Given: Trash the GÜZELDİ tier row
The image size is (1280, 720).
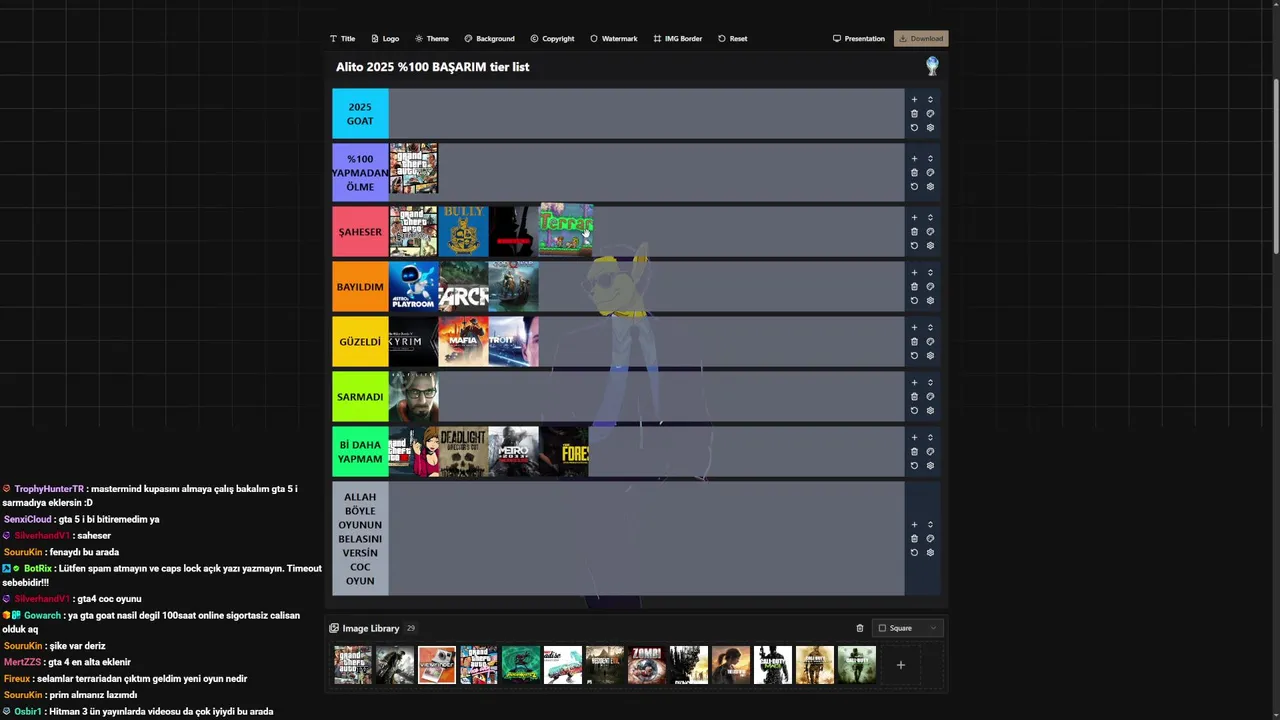Looking at the screenshot, I should coord(914,342).
